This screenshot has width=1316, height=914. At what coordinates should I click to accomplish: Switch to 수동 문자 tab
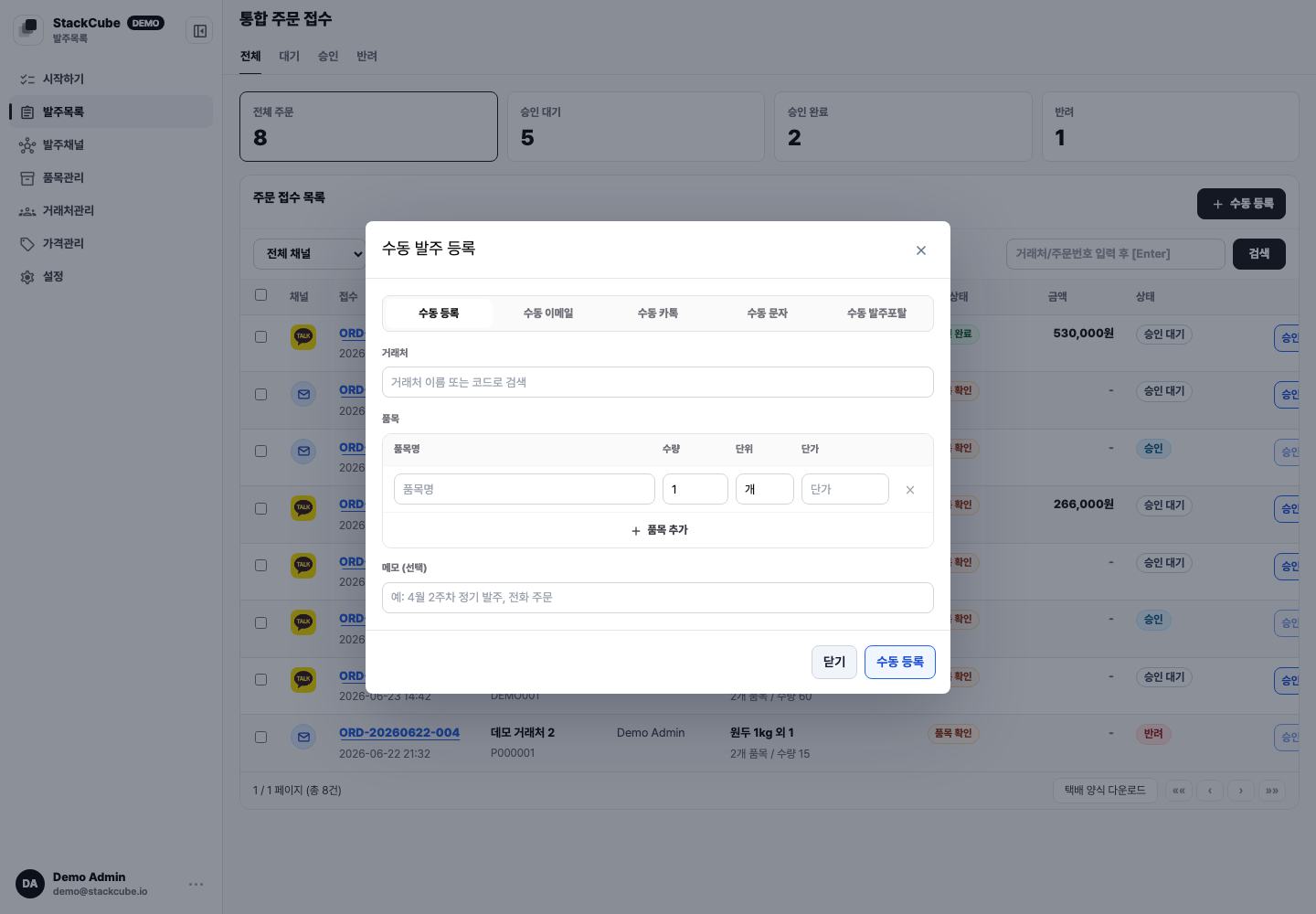768,314
